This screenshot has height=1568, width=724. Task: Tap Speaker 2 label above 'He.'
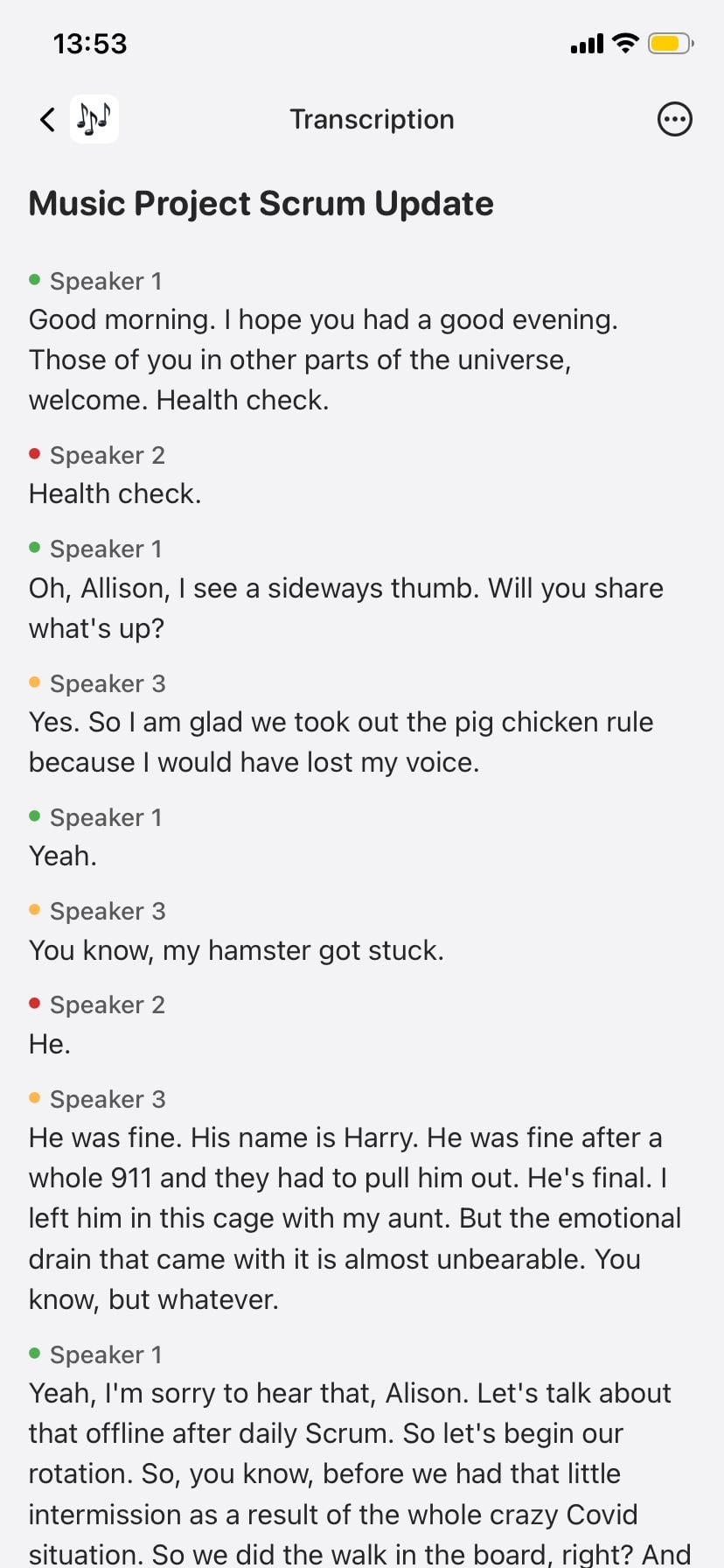point(108,1004)
